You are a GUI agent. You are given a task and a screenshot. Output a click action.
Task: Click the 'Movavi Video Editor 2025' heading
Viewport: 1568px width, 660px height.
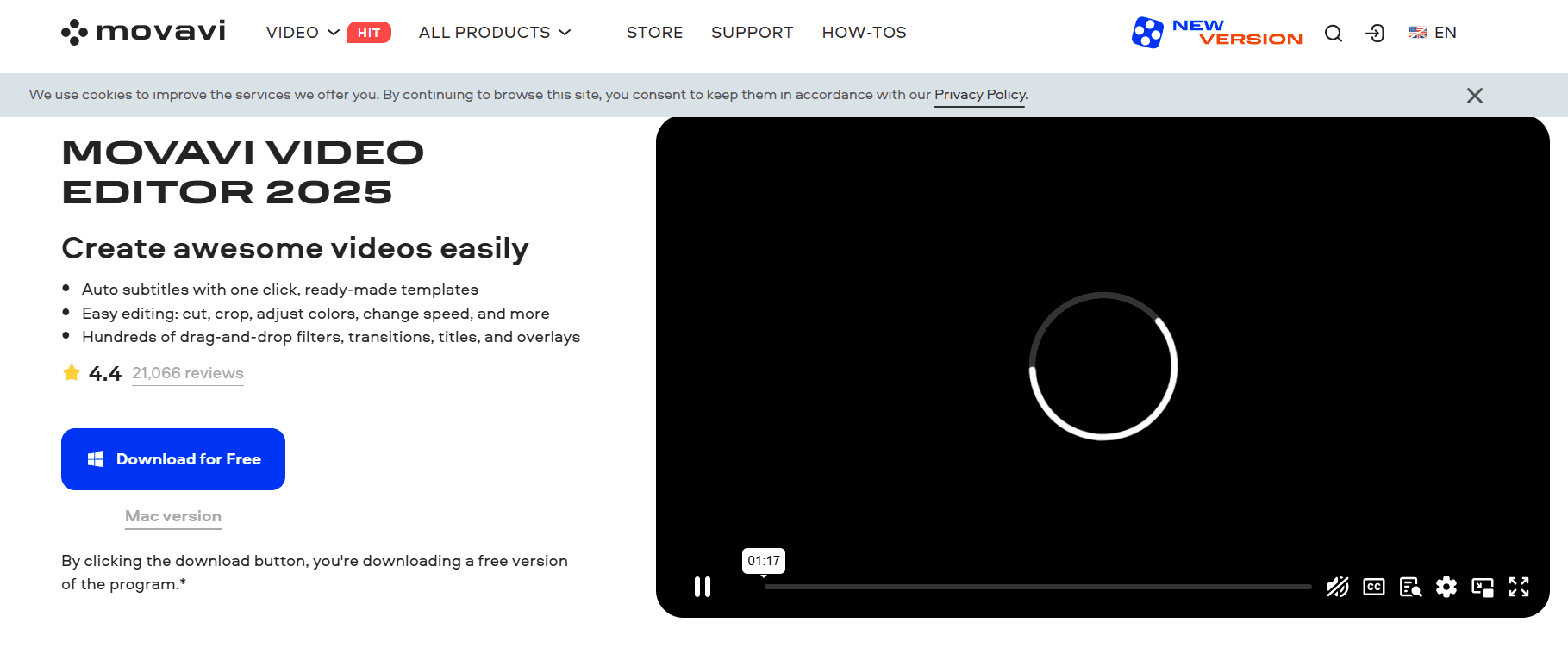click(x=243, y=172)
